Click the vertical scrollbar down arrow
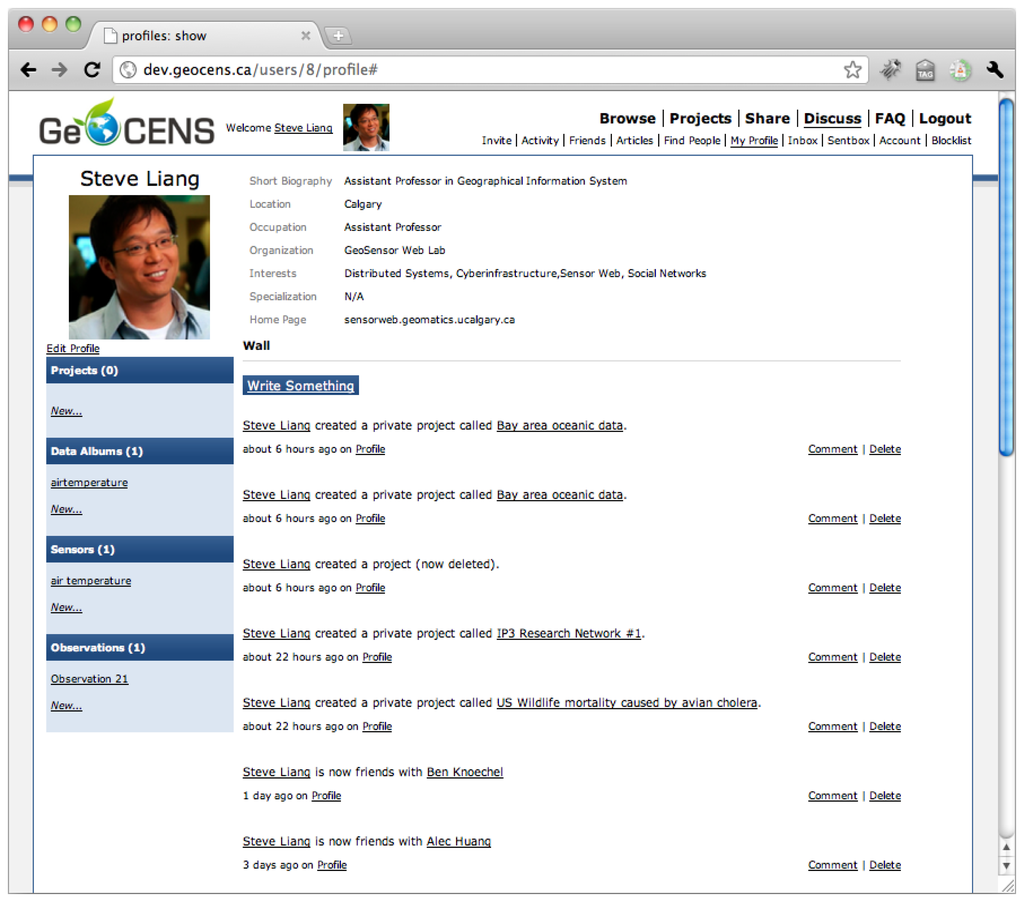 (1006, 866)
